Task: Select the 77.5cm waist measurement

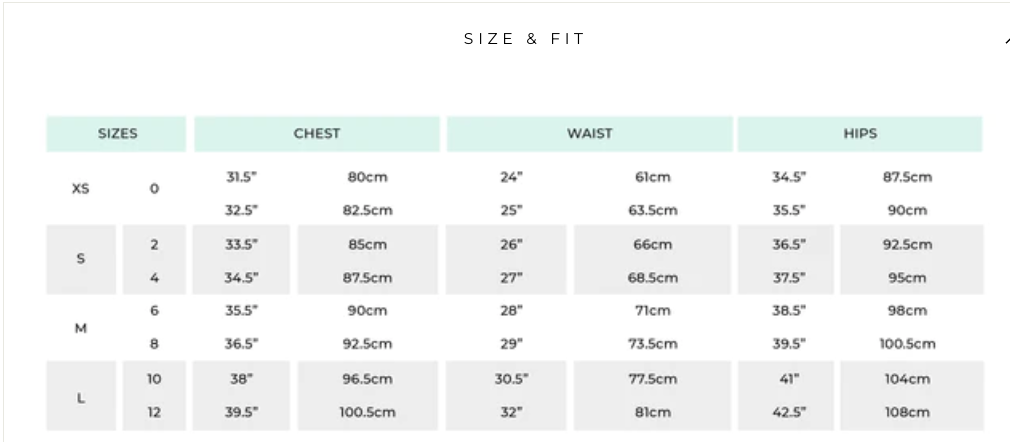Action: [652, 379]
